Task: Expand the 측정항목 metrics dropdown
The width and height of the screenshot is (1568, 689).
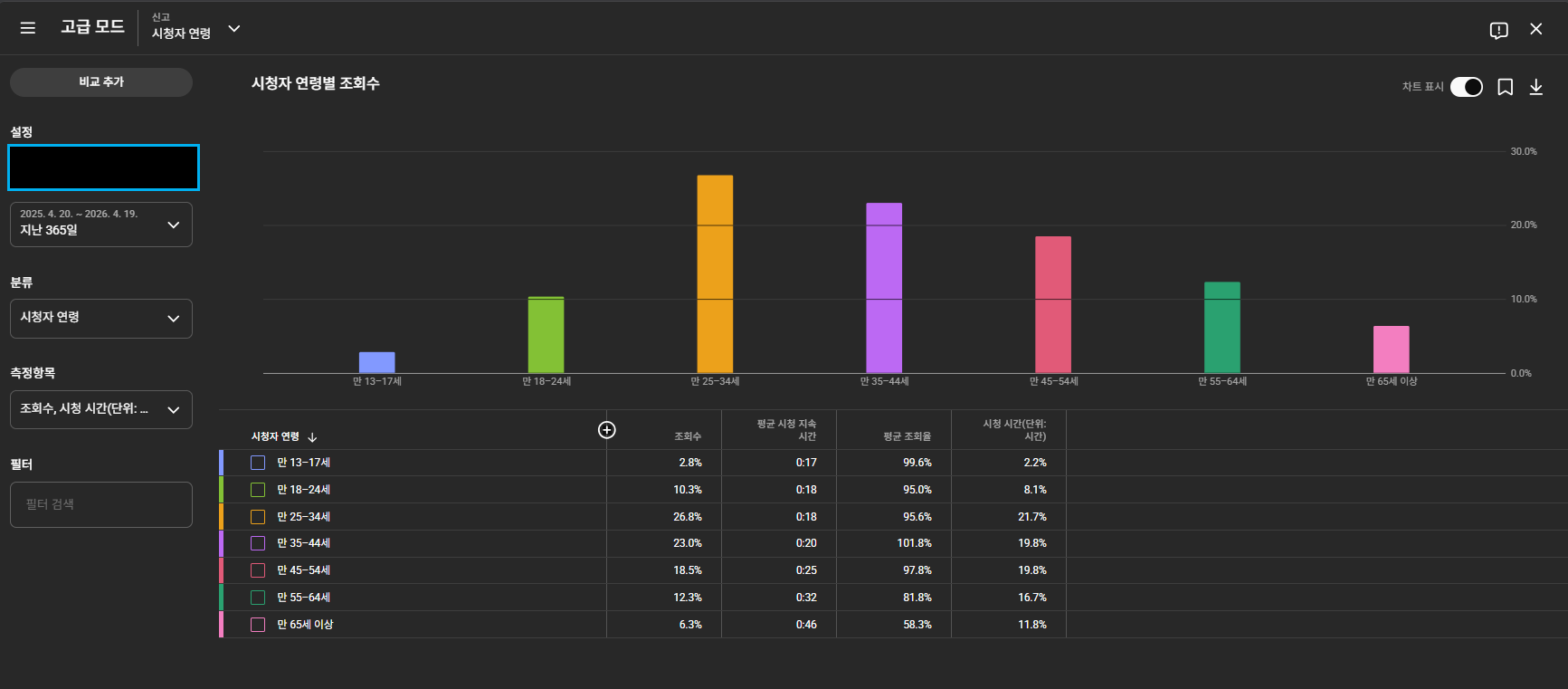Action: tap(101, 409)
